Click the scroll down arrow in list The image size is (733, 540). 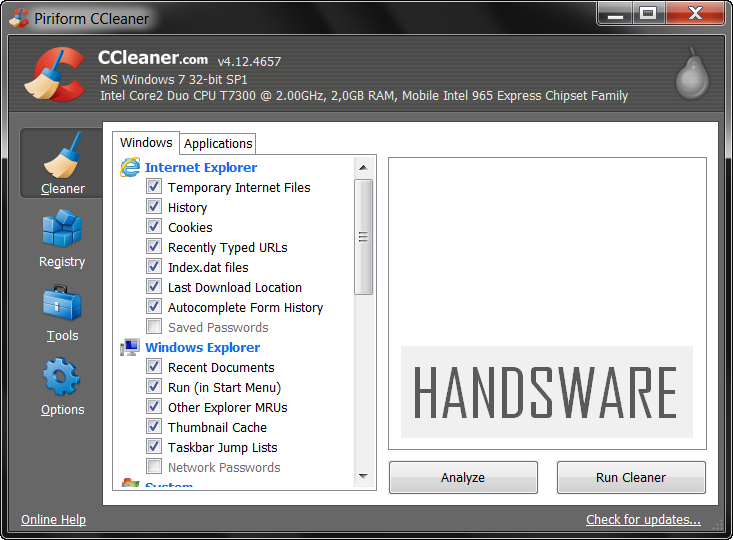tap(363, 476)
